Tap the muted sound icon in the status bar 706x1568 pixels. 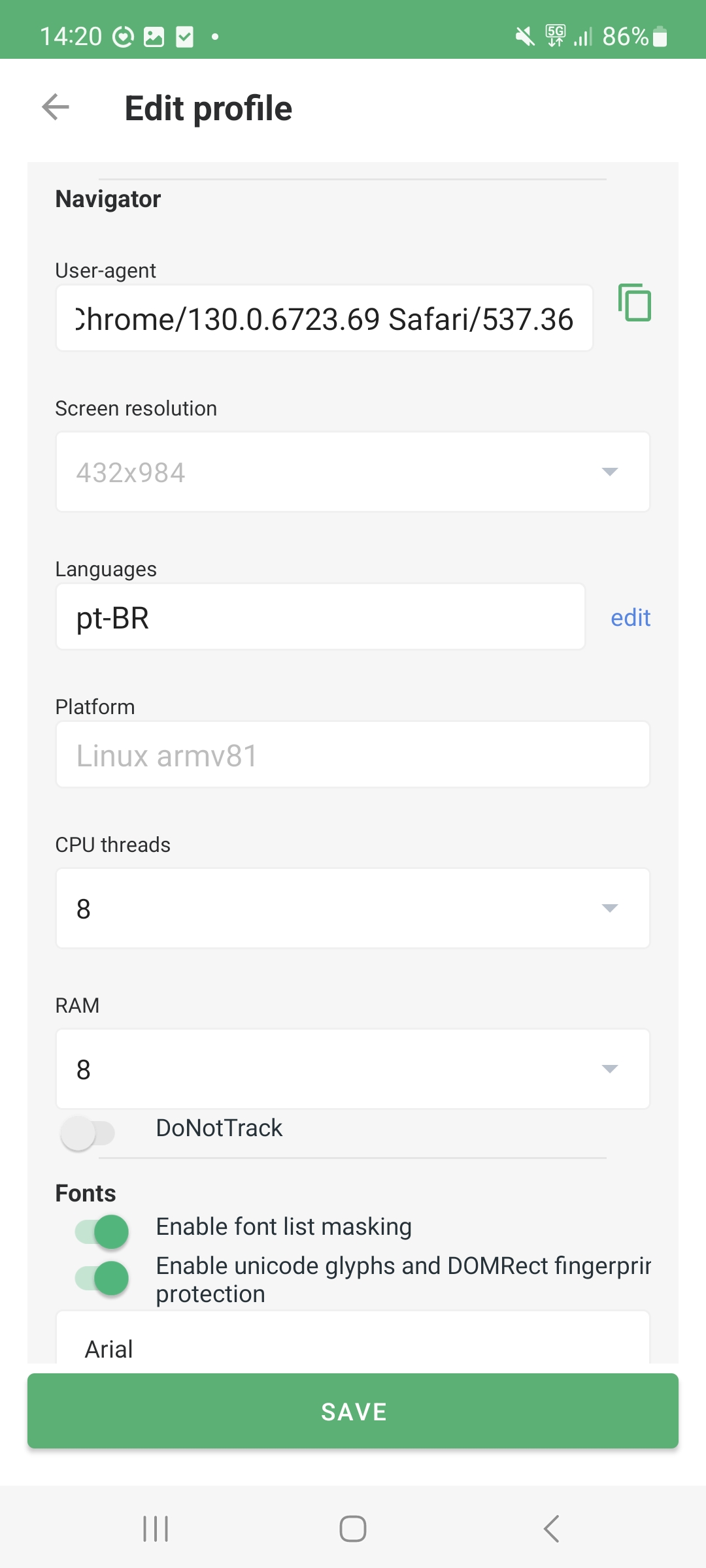(524, 37)
